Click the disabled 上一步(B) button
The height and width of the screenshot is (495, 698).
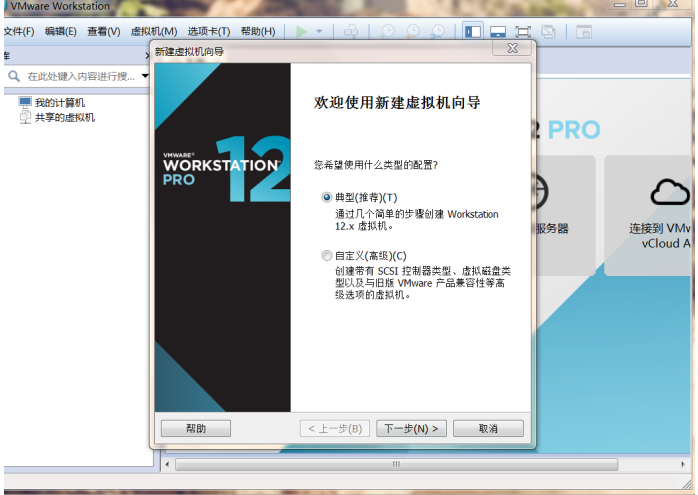pos(335,429)
